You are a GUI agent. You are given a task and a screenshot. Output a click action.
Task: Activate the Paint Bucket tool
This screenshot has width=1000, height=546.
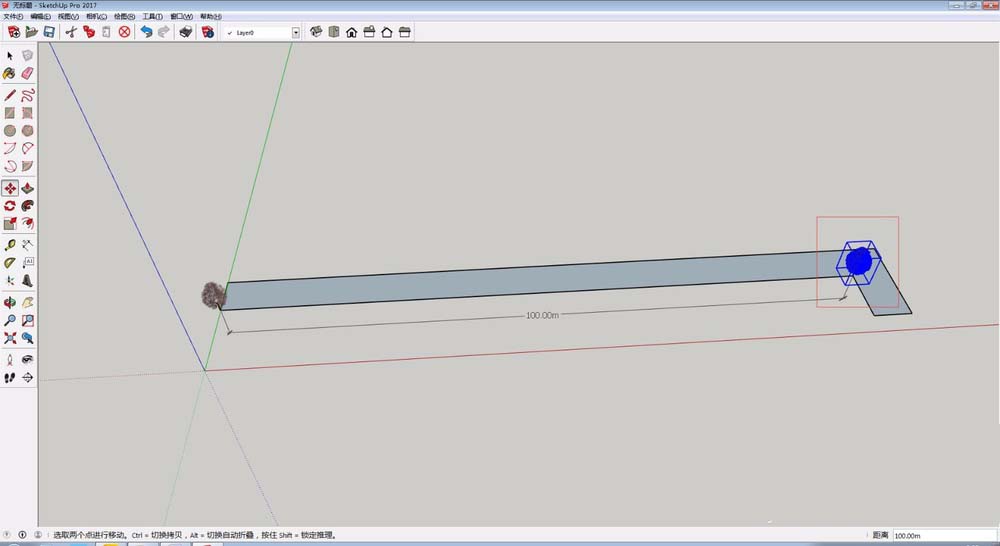(10, 73)
